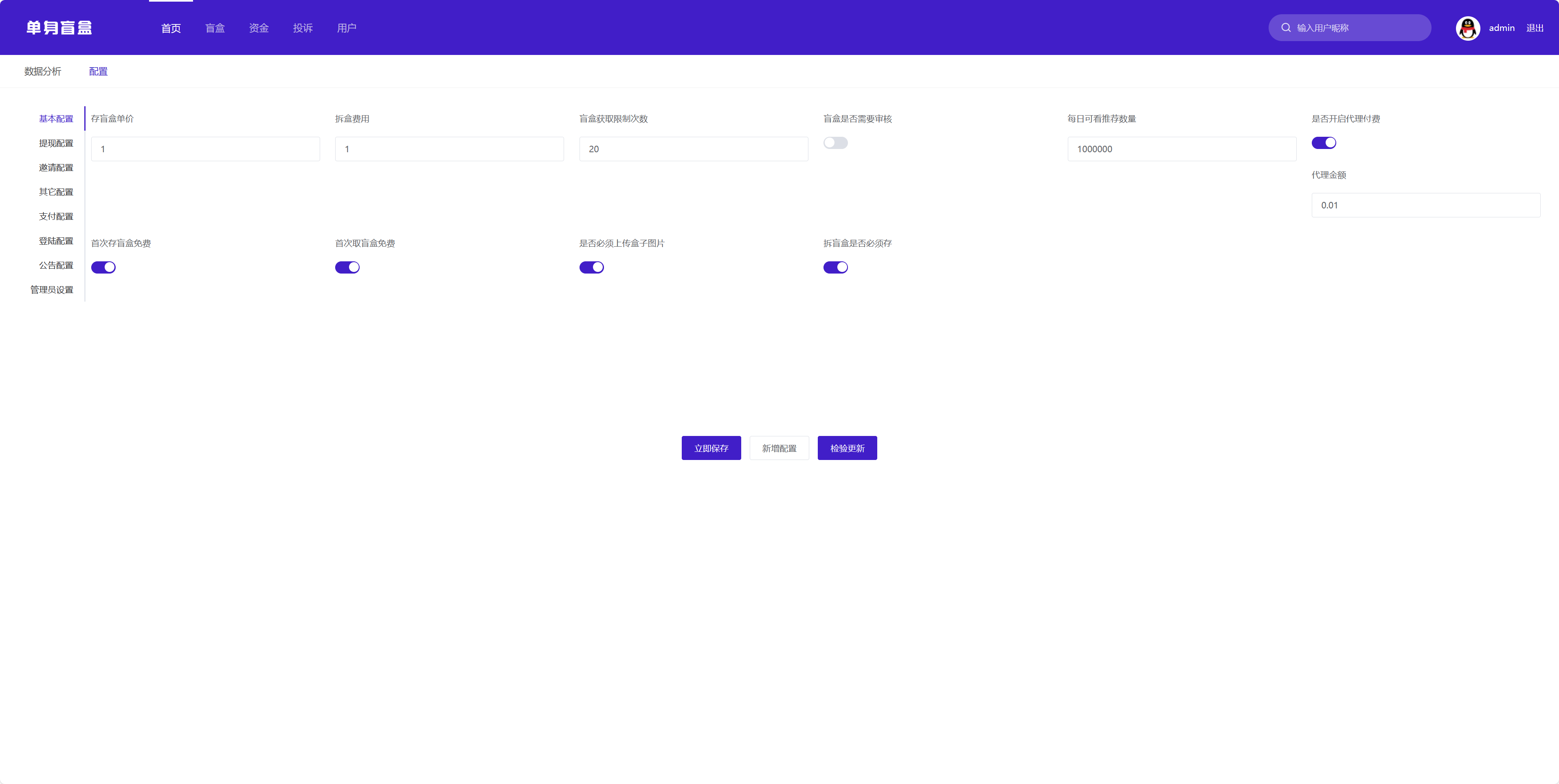Open the 资金 top menu
Screen dimensions: 1559x784
coord(259,28)
